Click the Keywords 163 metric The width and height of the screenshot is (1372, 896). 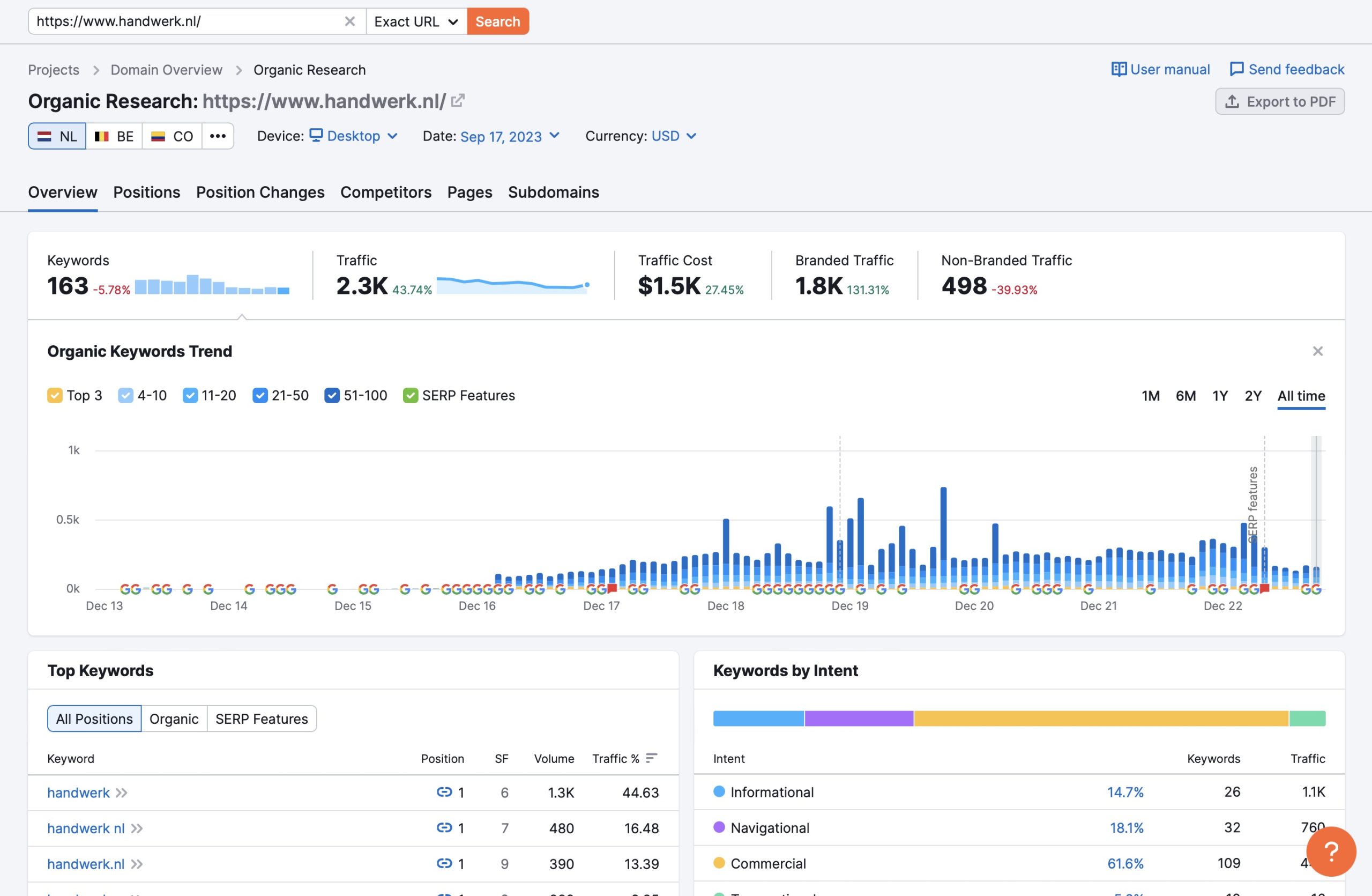[x=68, y=286]
